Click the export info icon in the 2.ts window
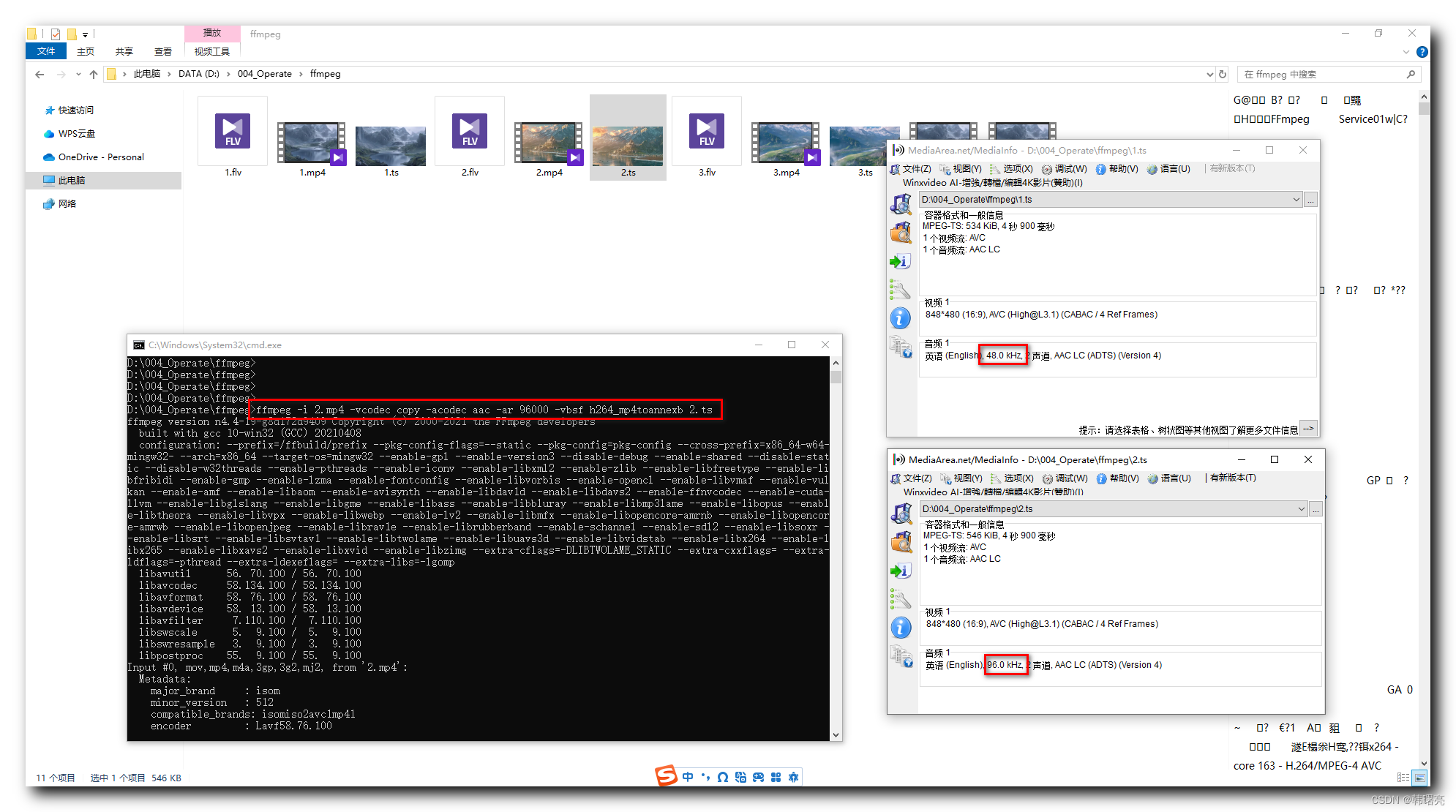The image size is (1456, 812). (901, 571)
